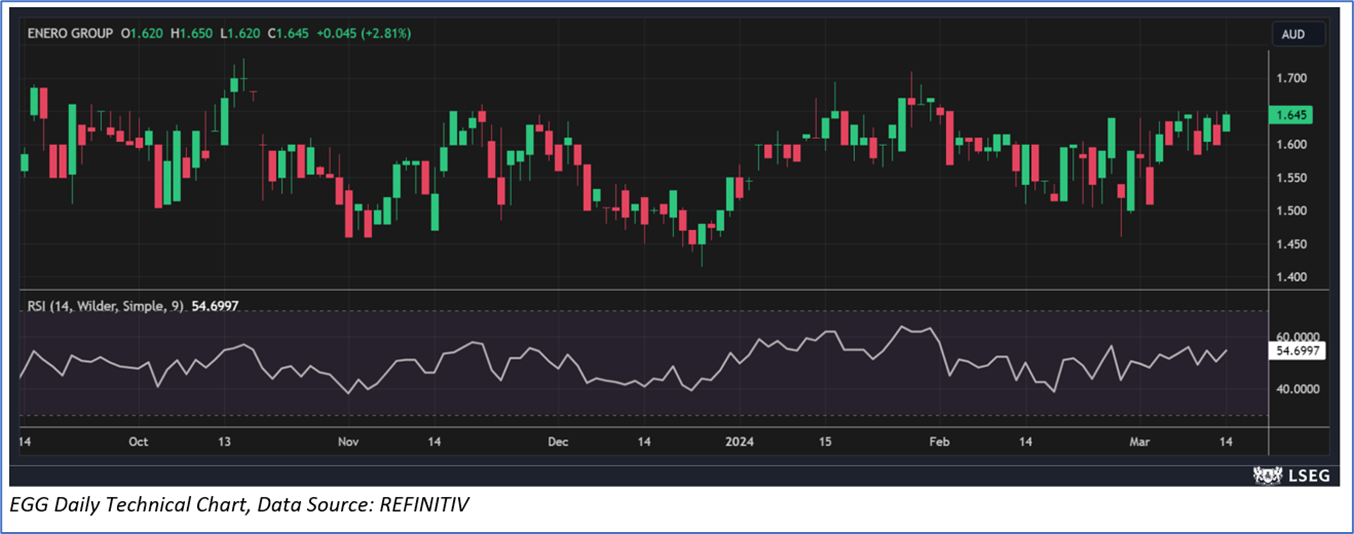Click the LSEG logo
The image size is (1354, 534).
pos(1292,476)
